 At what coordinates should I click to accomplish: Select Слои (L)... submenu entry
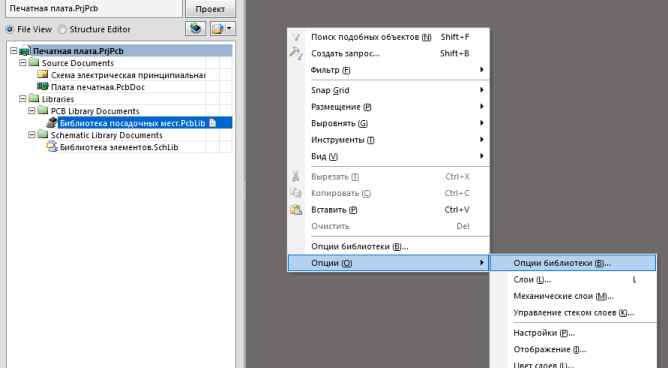(573, 279)
